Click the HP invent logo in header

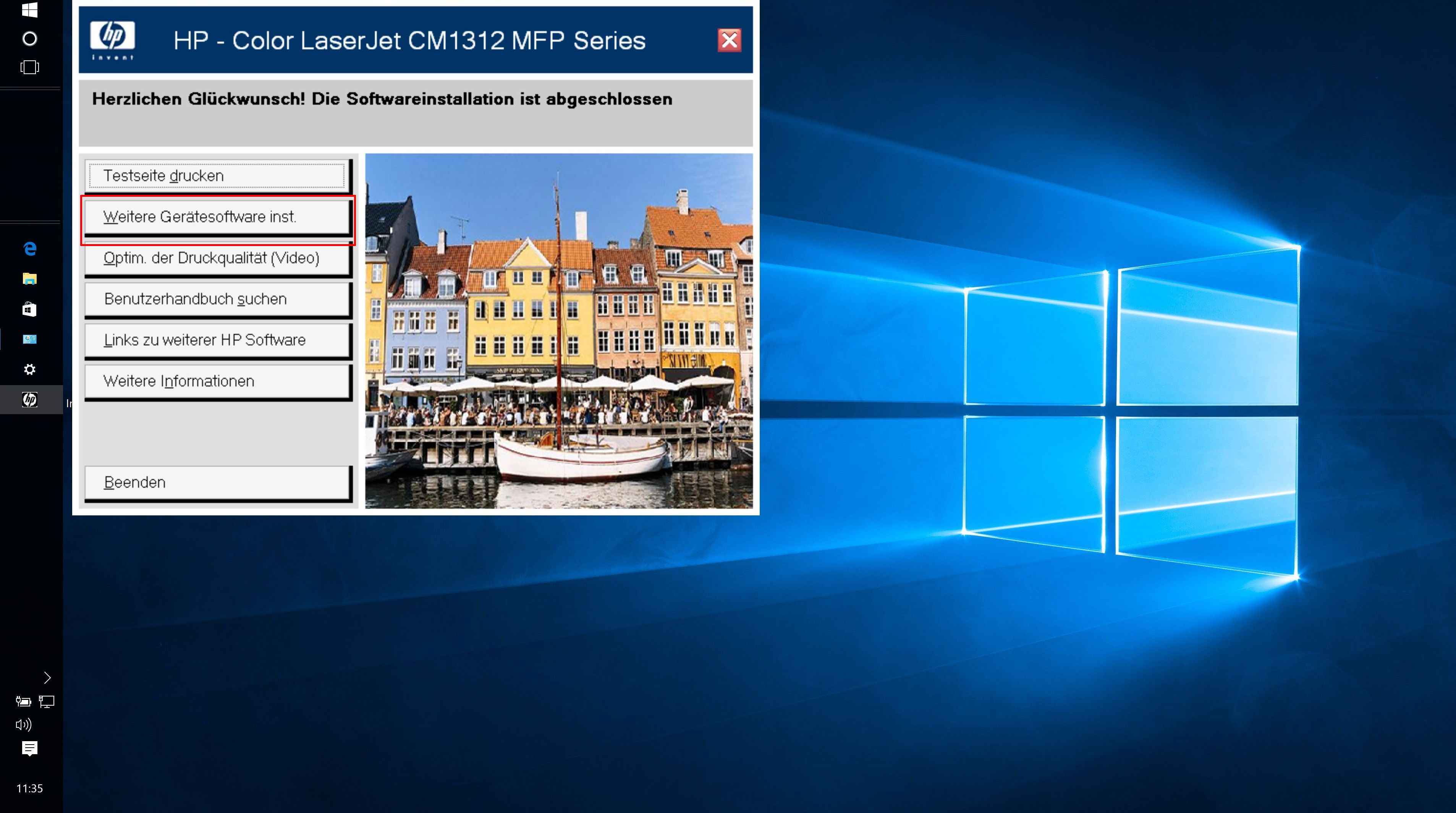click(x=112, y=40)
